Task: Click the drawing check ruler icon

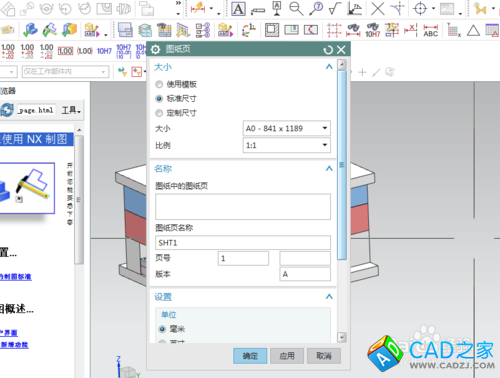Action: (50, 30)
